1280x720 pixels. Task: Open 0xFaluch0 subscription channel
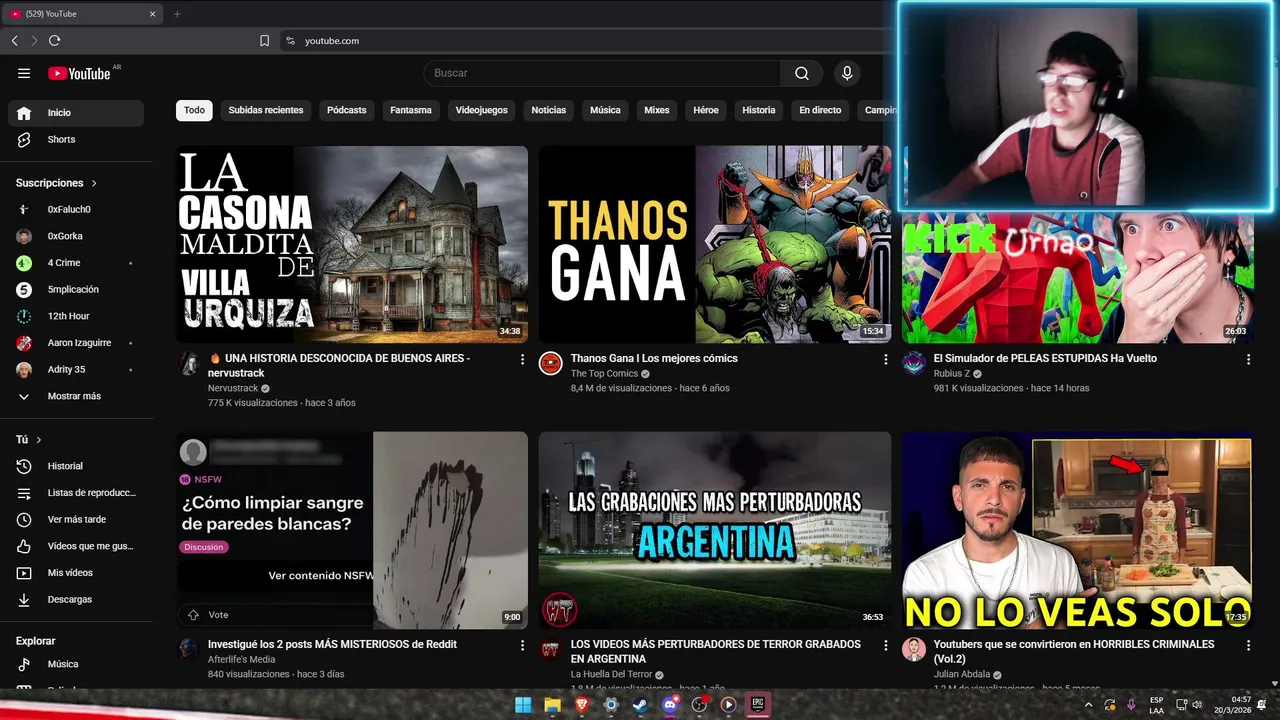[76, 210]
